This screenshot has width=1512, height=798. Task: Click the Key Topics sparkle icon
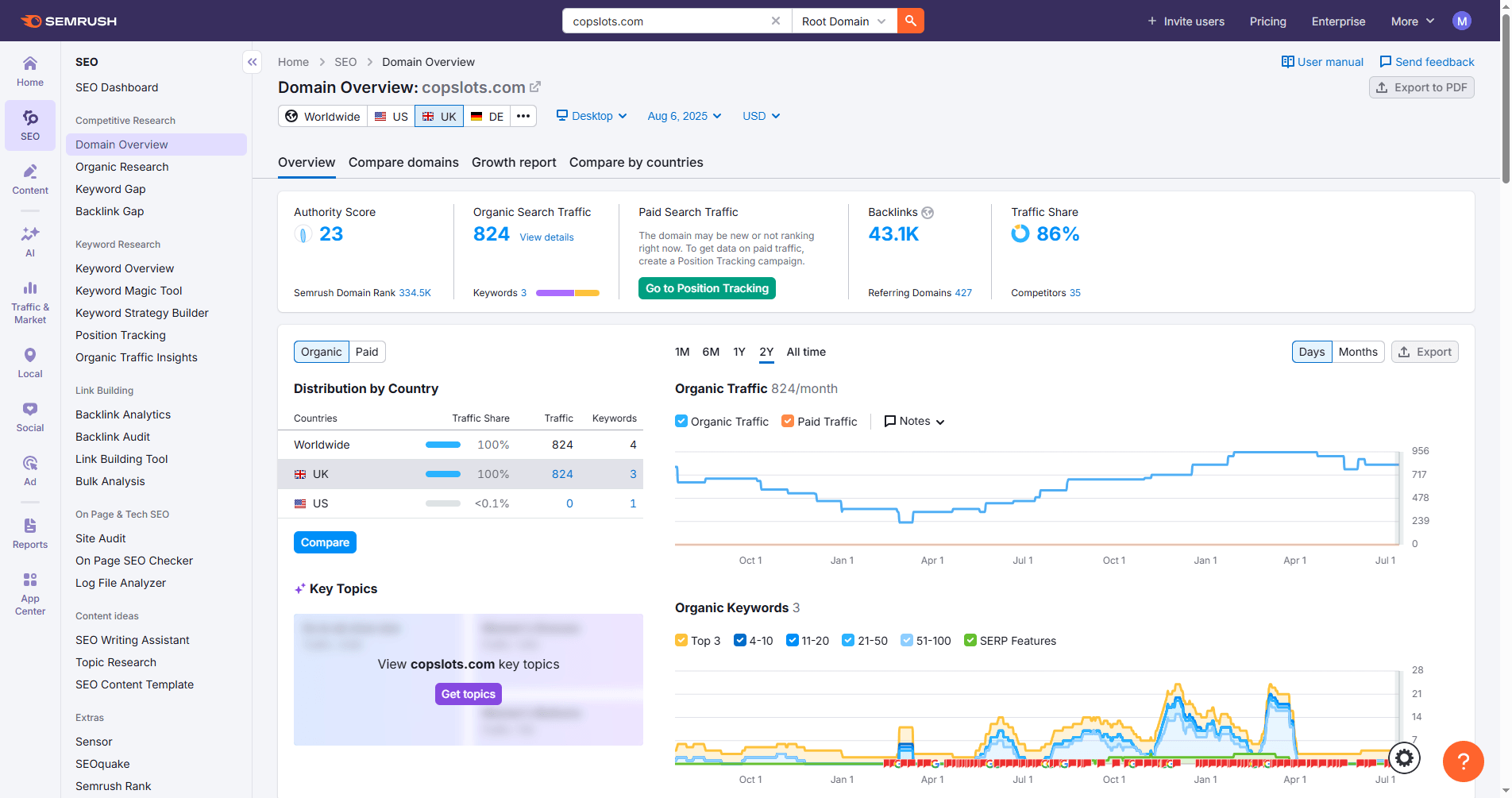coord(300,589)
